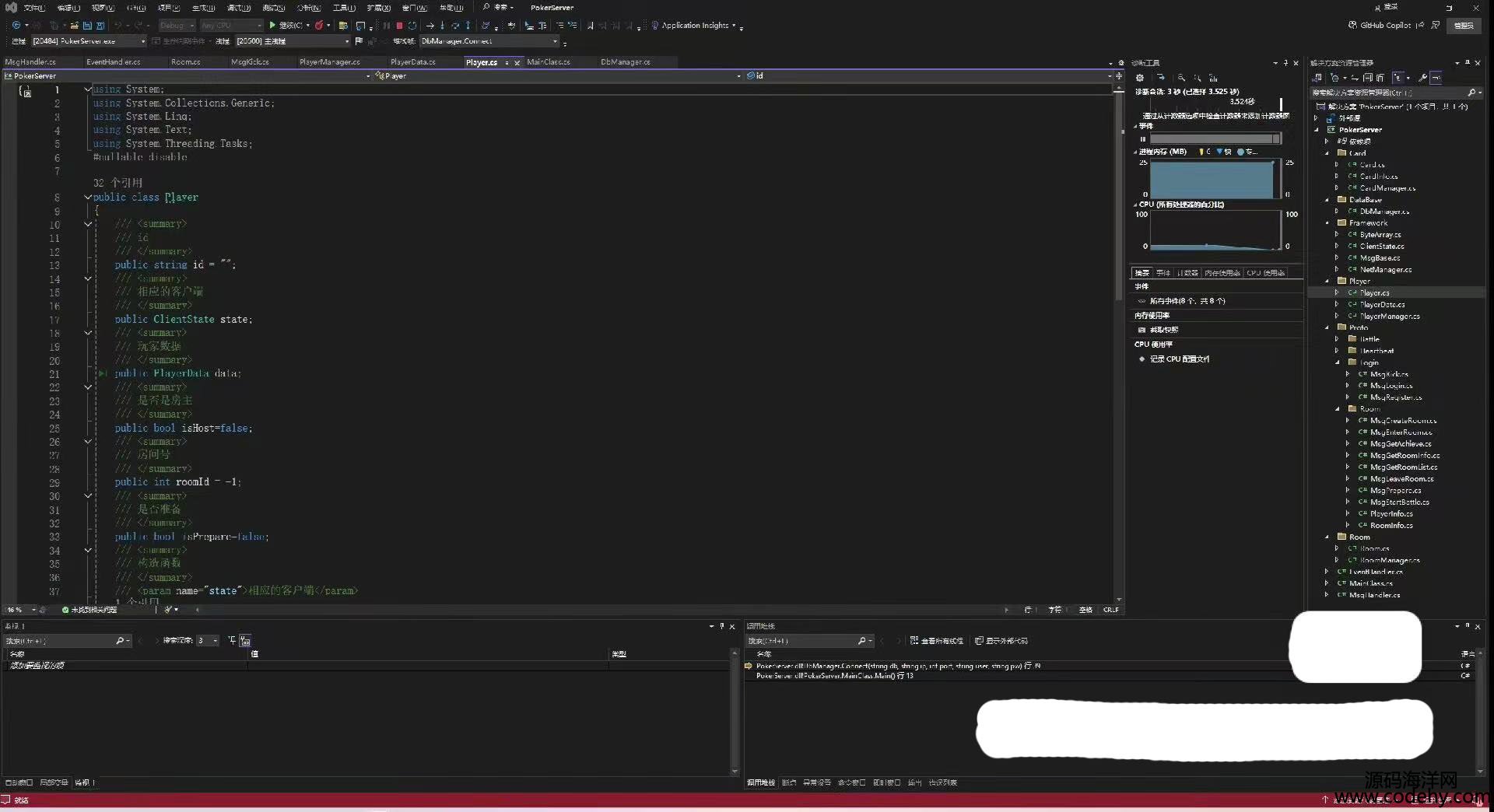Stop debugging with the red square icon
The image size is (1494, 812).
(399, 25)
